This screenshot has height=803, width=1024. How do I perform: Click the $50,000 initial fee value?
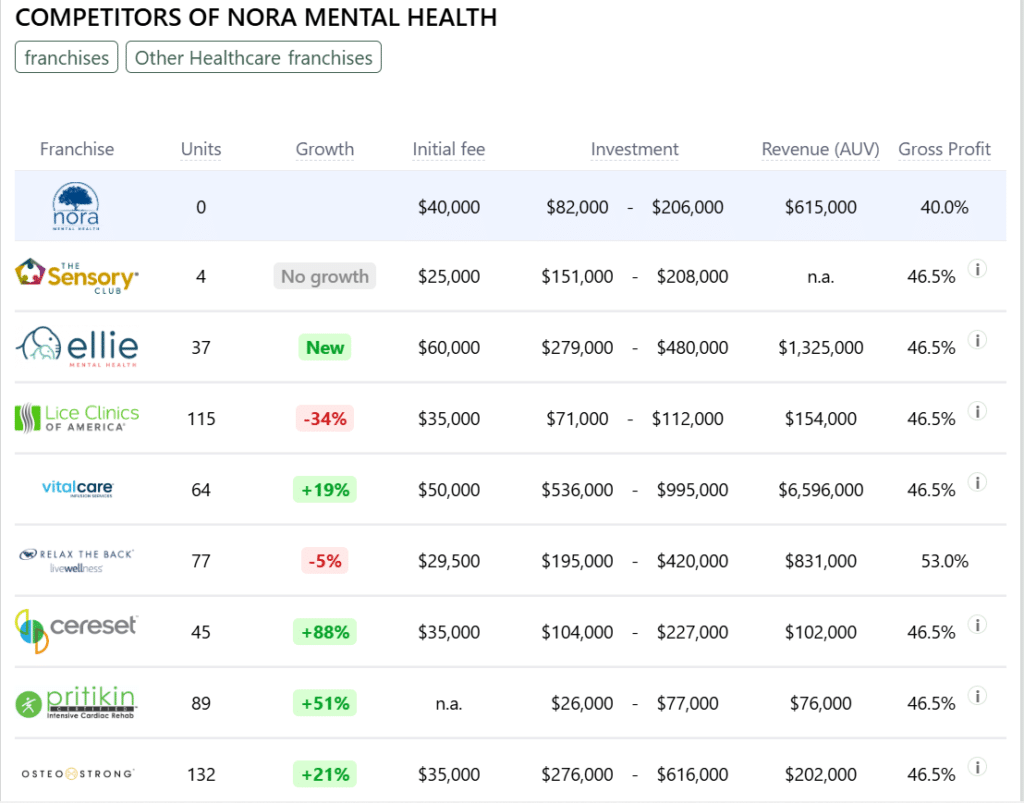(449, 490)
